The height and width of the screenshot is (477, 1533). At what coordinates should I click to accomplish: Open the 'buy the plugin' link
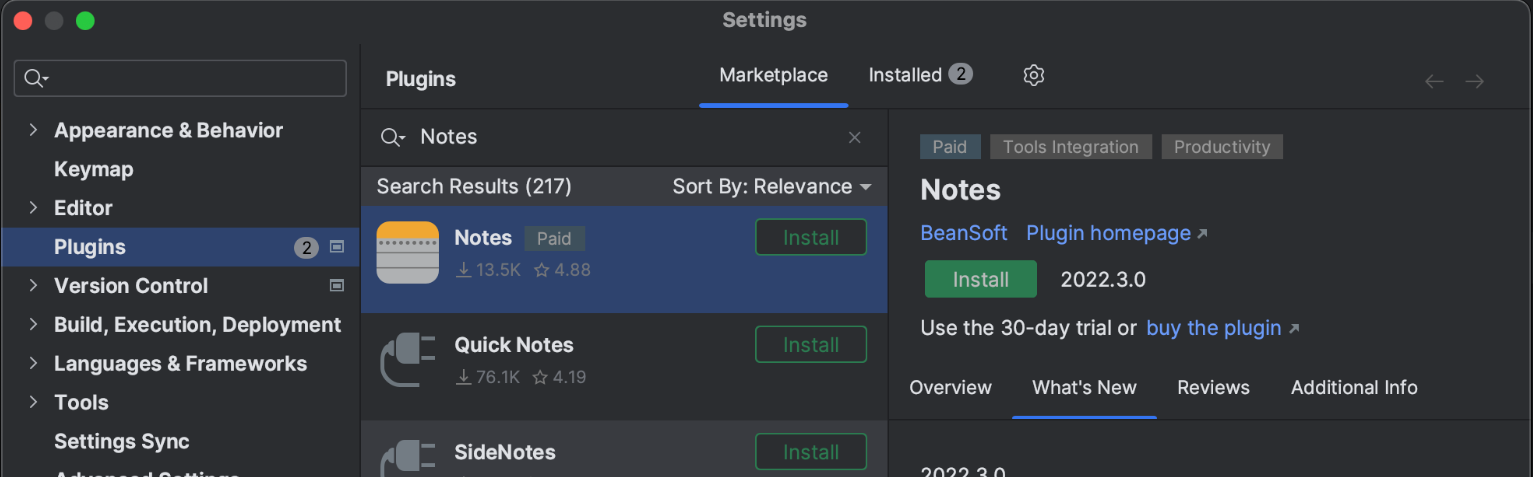tap(1213, 328)
